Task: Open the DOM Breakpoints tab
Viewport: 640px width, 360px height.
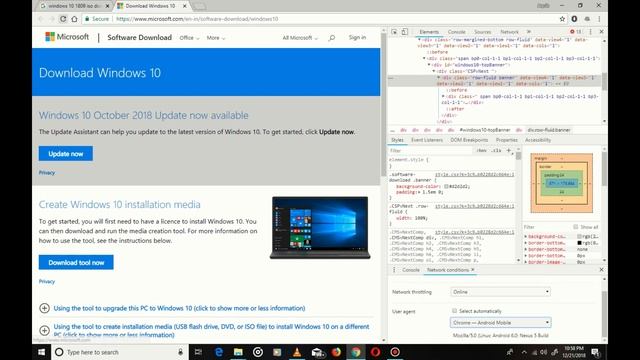Action: click(x=469, y=140)
